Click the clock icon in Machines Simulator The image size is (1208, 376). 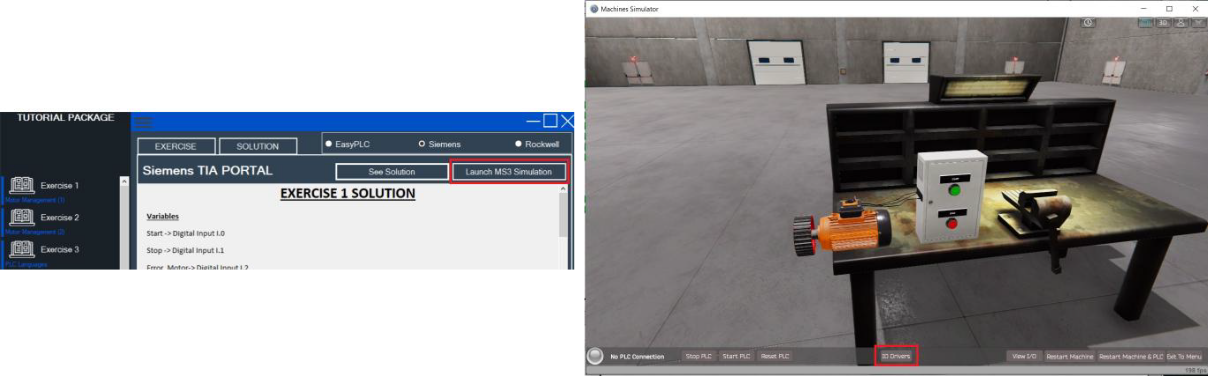click(1088, 22)
